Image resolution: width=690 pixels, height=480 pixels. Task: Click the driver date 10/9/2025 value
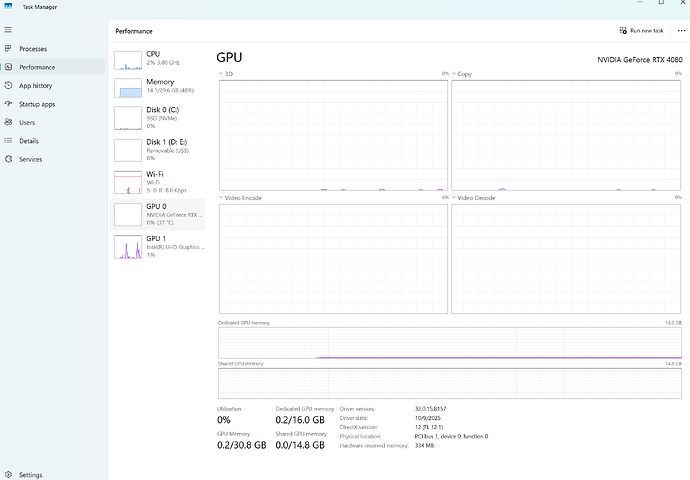point(428,418)
